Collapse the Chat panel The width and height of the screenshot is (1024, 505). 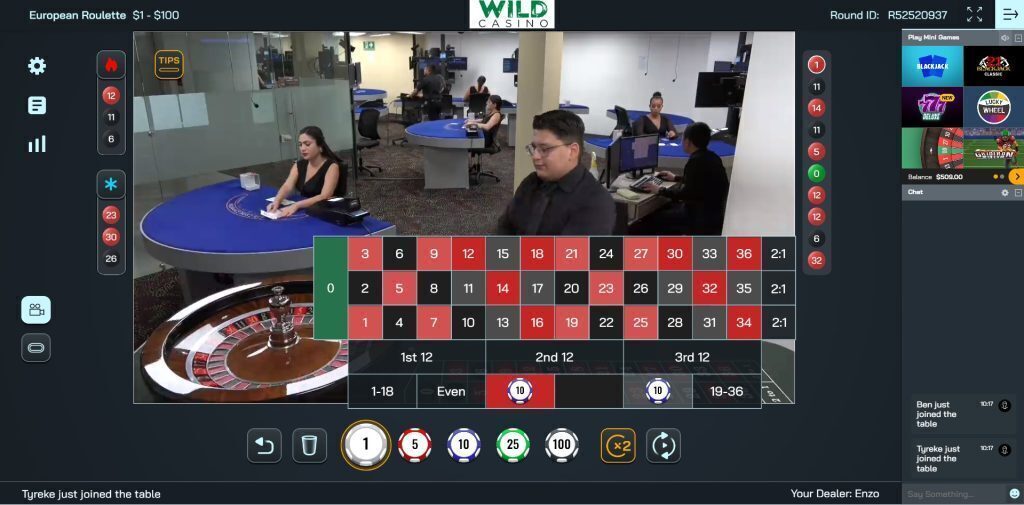pyautogui.click(x=1018, y=193)
